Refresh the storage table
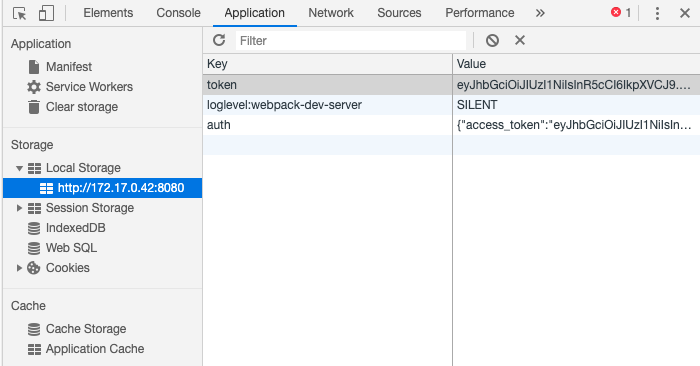The image size is (700, 366). click(x=219, y=40)
